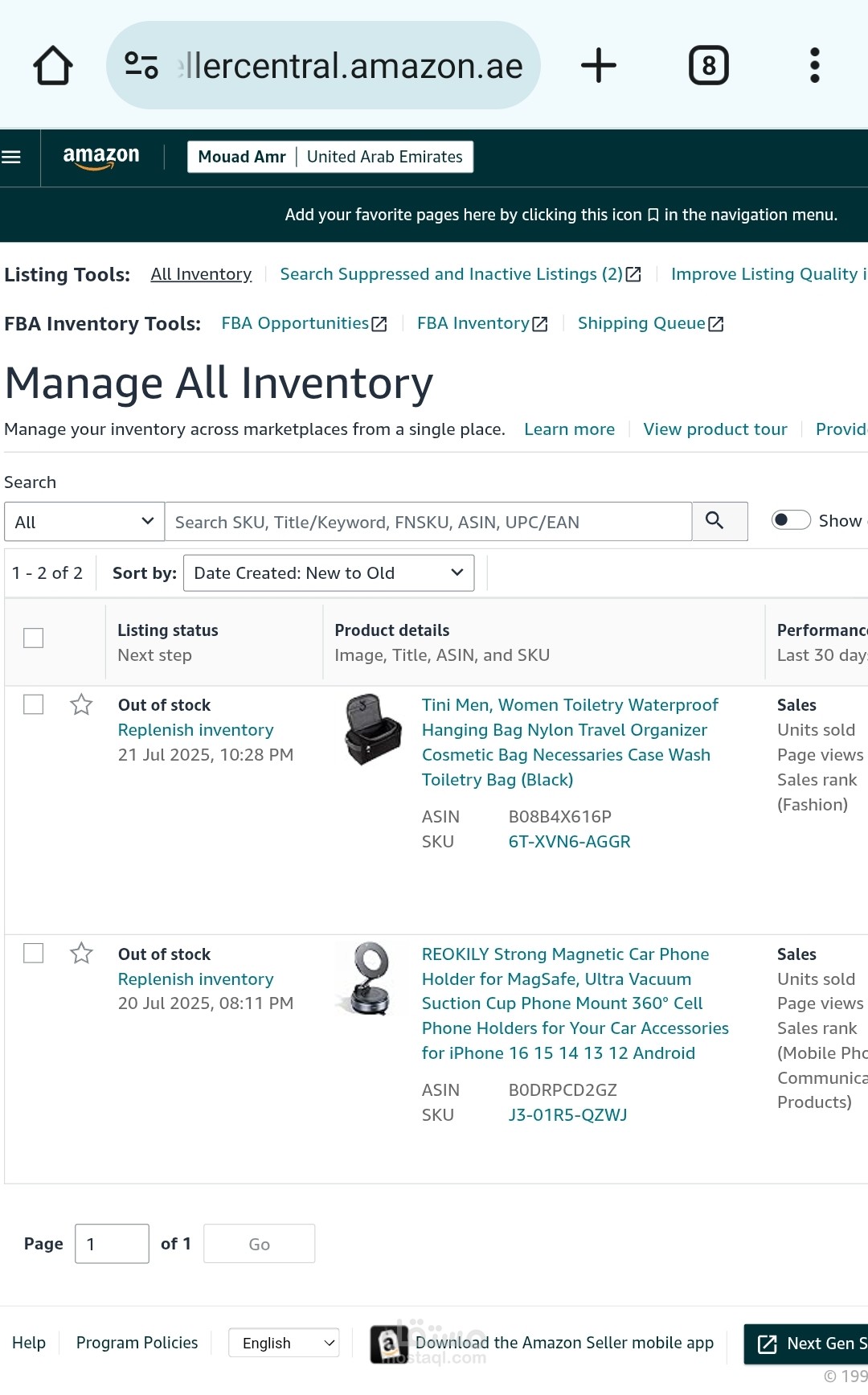Screen dimensions: 868x1395
Task: Open Search Suppressed and Inactive Listings (2)
Action: click(461, 274)
